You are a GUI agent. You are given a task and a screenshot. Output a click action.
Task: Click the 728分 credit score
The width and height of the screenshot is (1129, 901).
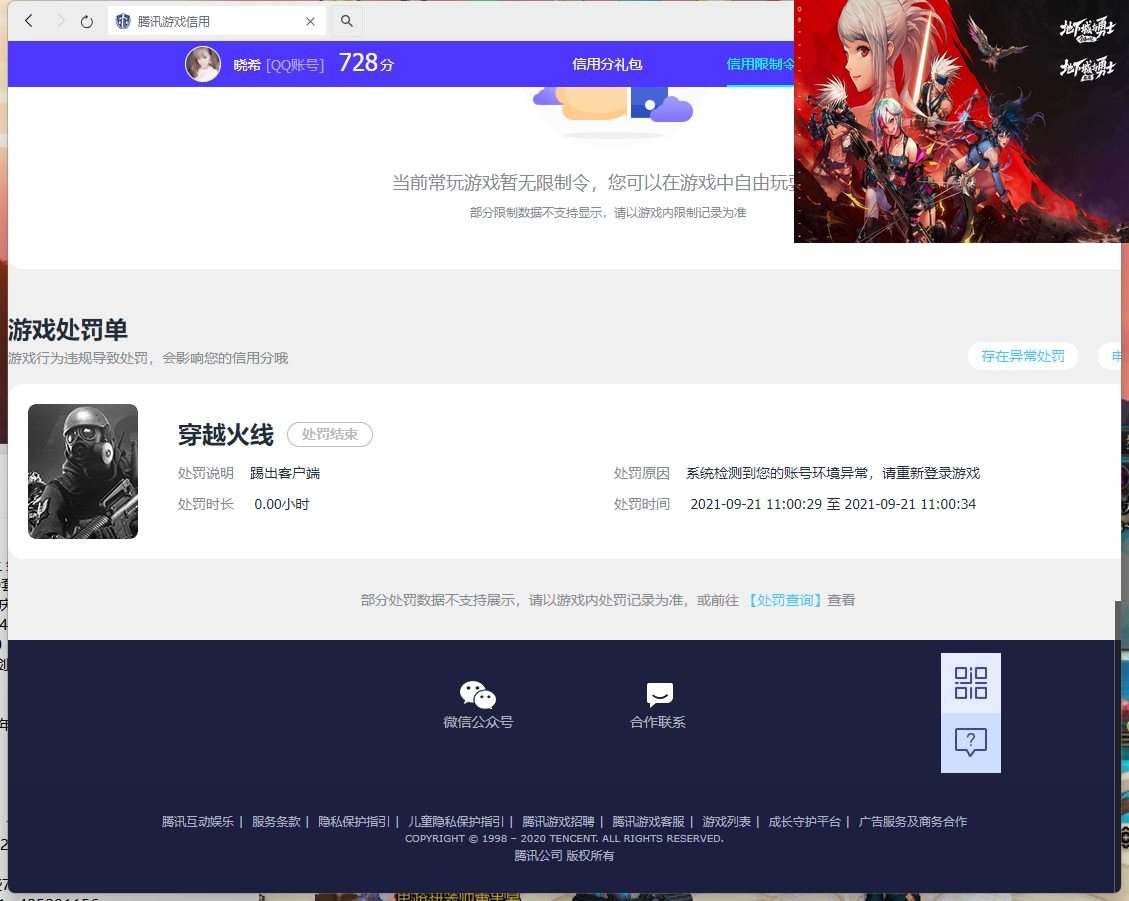coord(366,63)
